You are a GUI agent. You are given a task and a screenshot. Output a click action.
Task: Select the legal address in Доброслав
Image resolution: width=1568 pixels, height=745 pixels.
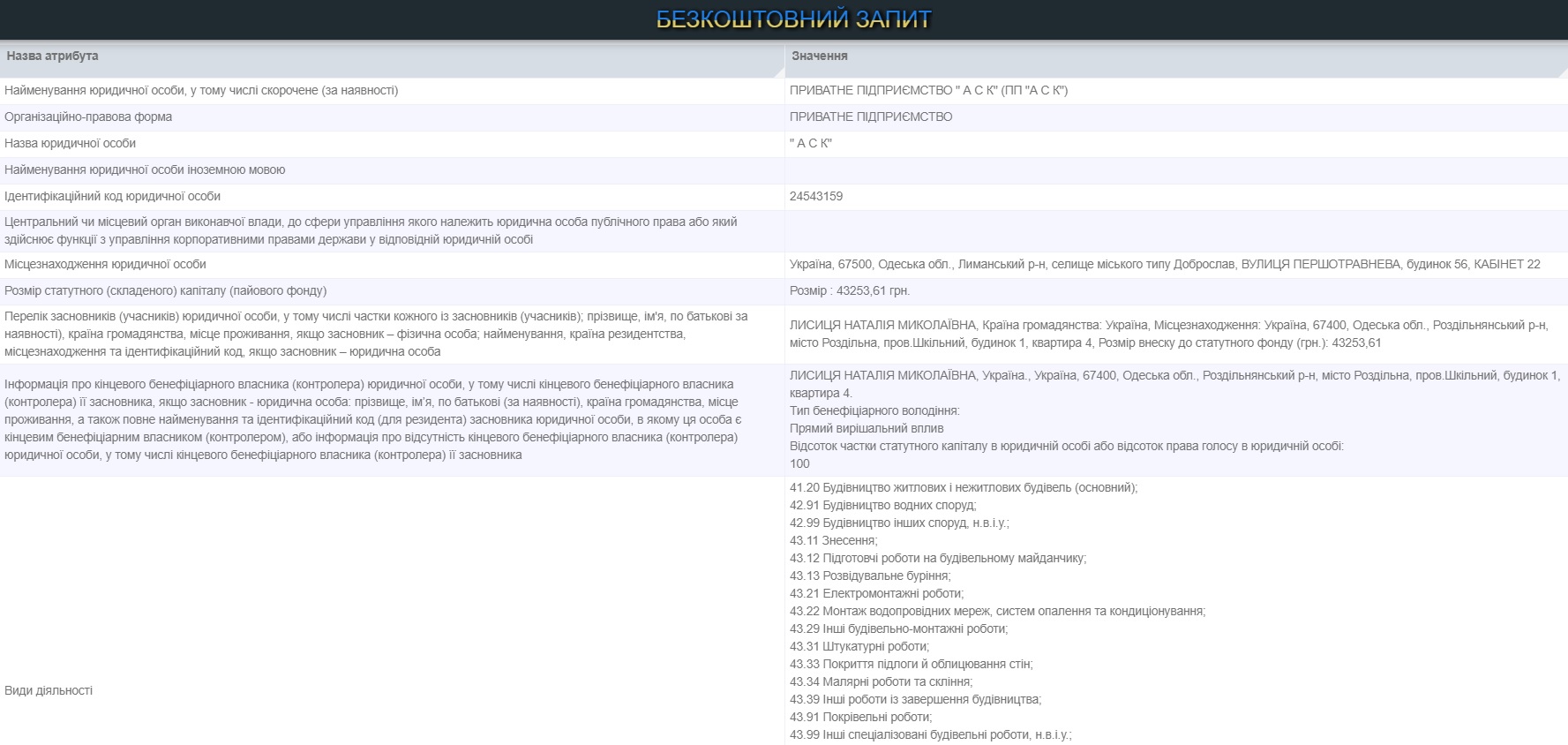tap(1165, 264)
